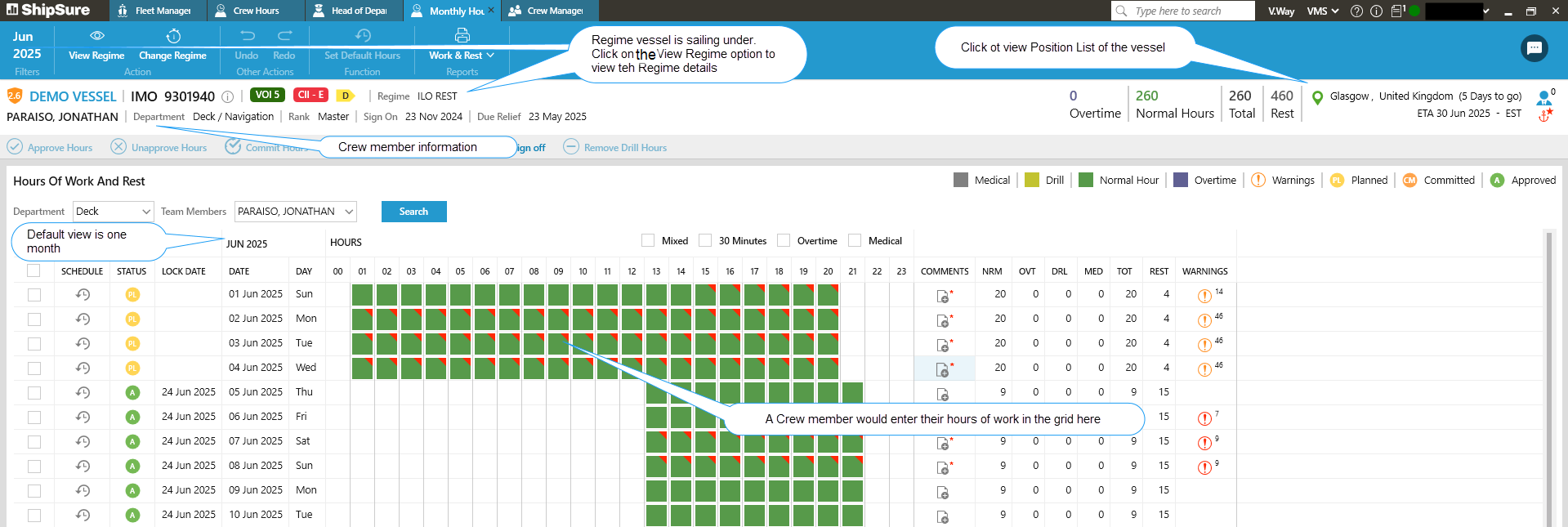Click the Work & Rest printer icon
Screen dimensions: 1568x527
coord(462,36)
